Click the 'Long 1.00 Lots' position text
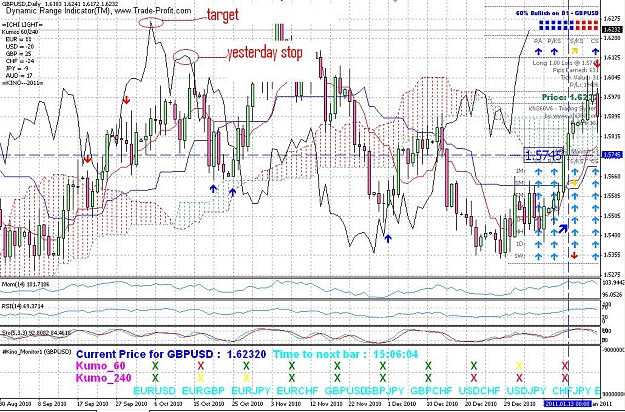625x412 pixels. pos(562,63)
